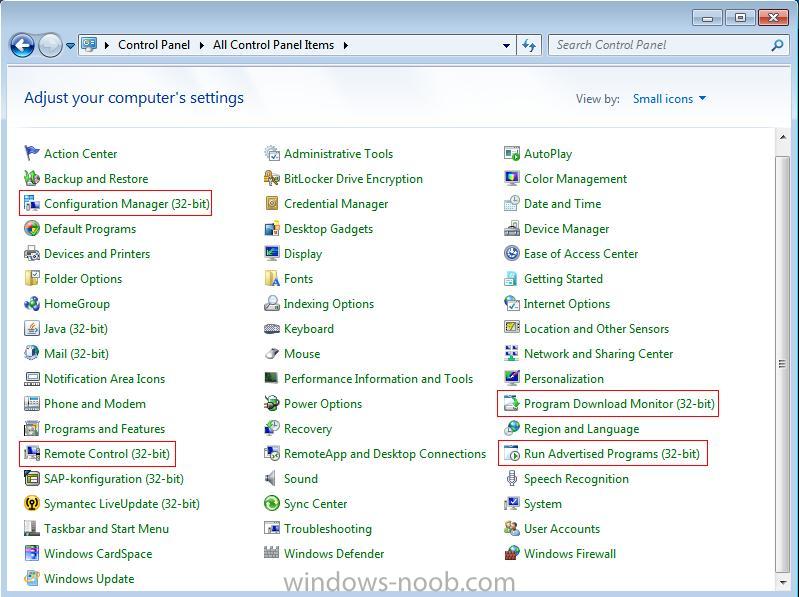Screen dimensions: 799x597
Task: Open the Programs and Features link
Action: [x=104, y=428]
